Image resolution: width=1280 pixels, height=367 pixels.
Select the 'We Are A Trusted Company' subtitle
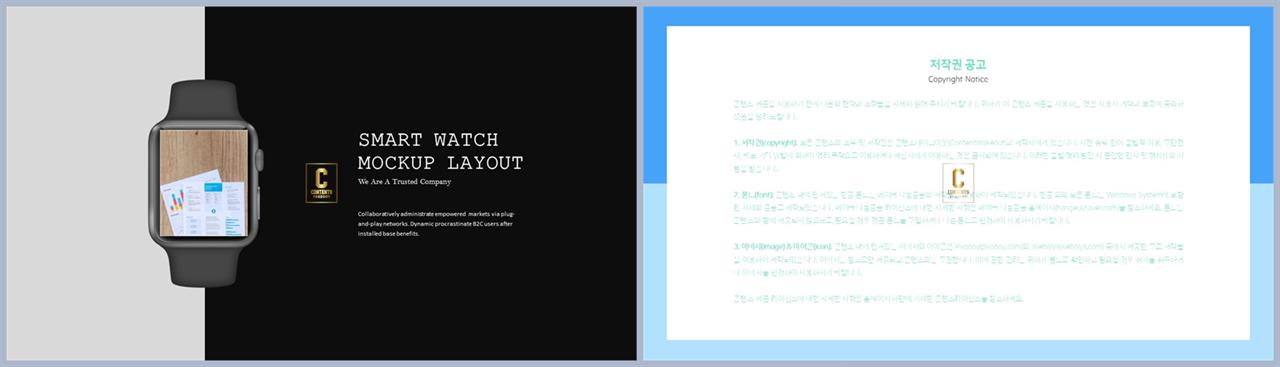pos(404,182)
